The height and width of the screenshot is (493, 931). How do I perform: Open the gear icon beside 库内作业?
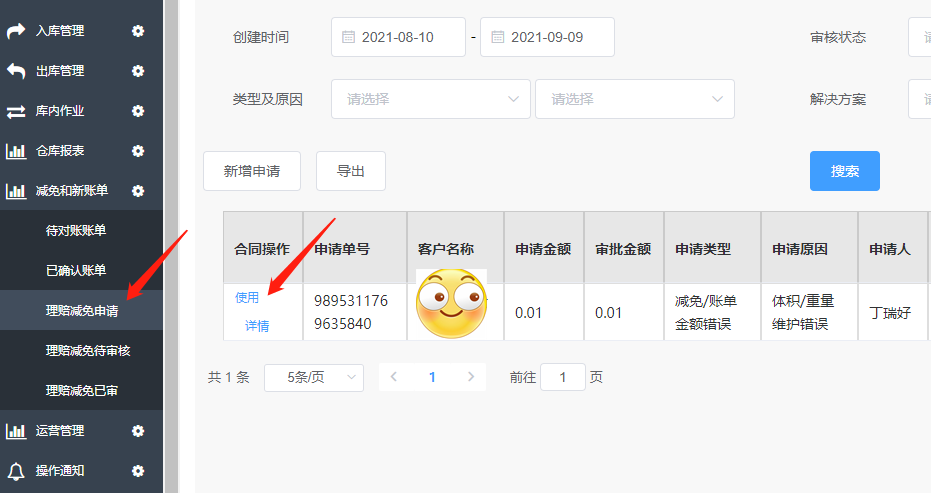138,111
